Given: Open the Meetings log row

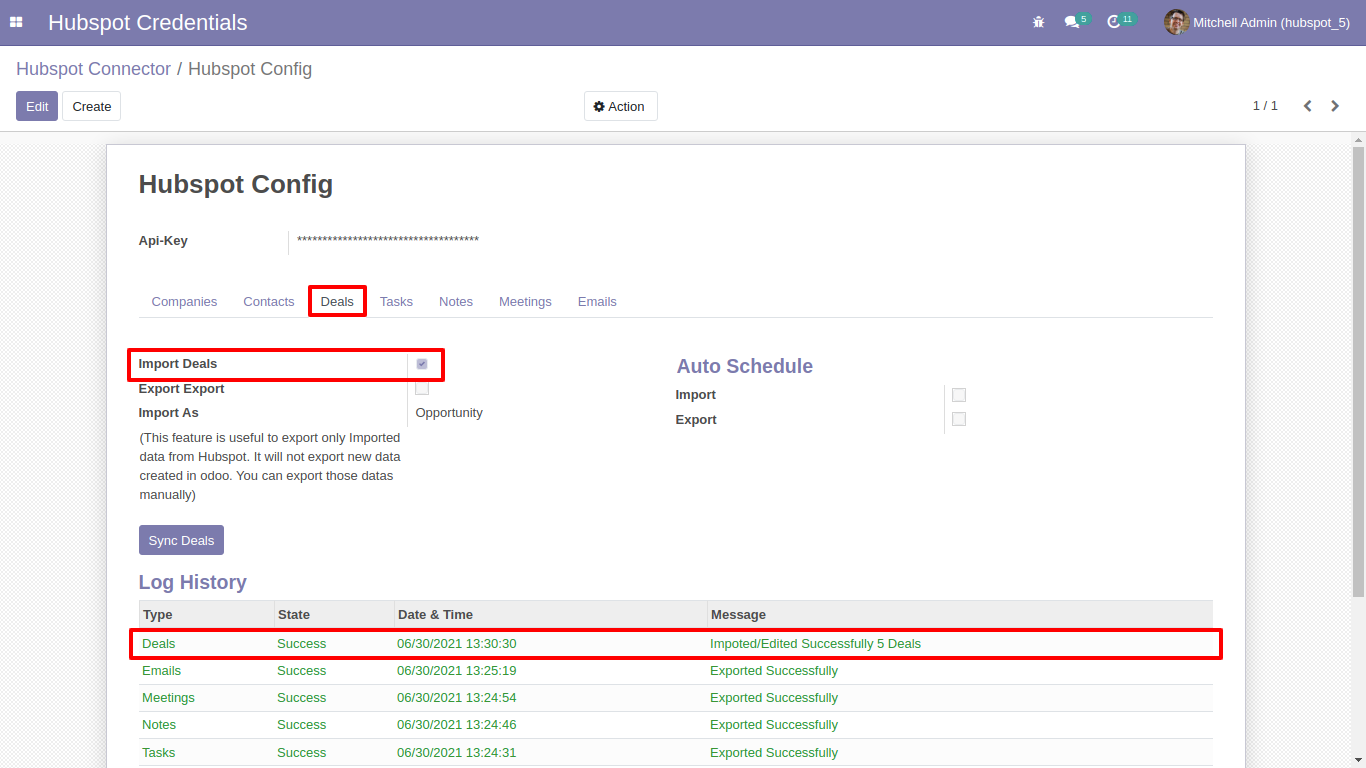Looking at the screenshot, I should [676, 698].
